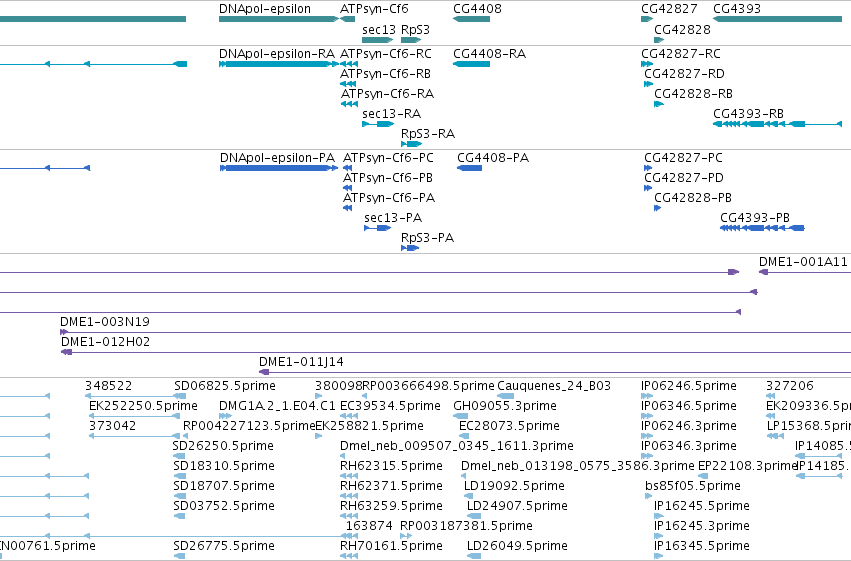Screen dimensions: 851x561
Task: Open protein ATPsyn-Cf6-PB
Action: click(x=388, y=178)
